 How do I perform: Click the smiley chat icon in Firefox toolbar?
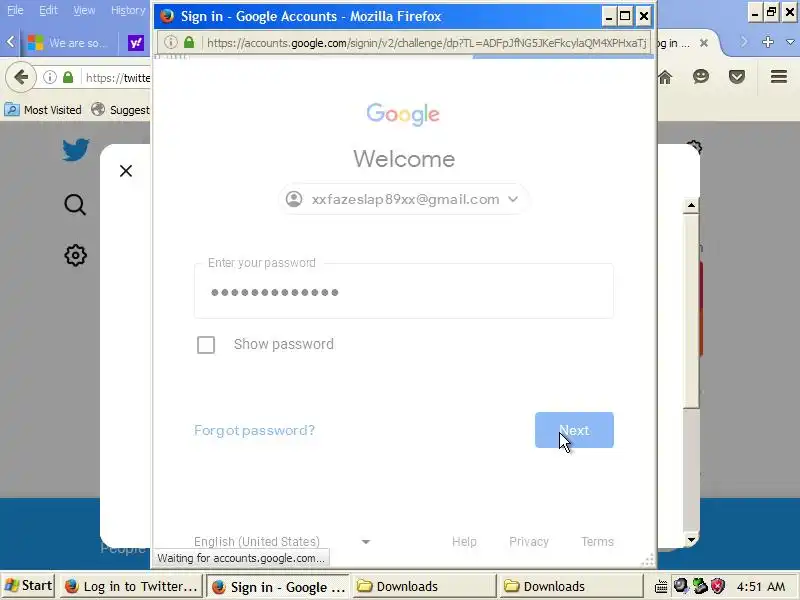tap(701, 77)
